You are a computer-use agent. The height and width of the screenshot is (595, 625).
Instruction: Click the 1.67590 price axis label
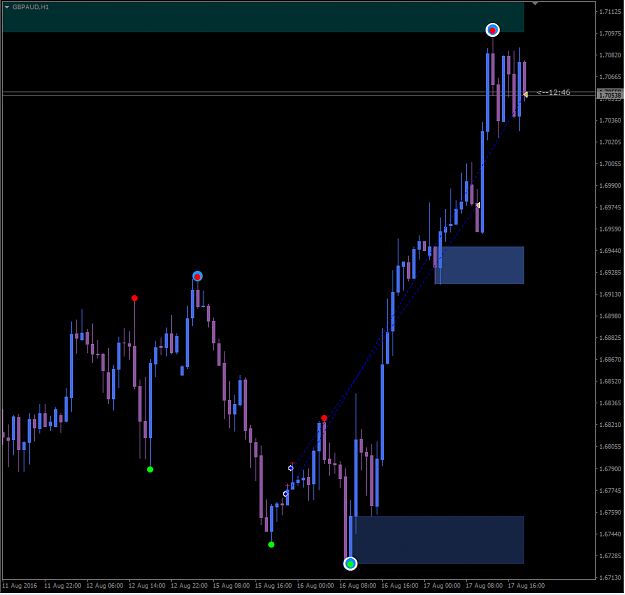(x=610, y=512)
